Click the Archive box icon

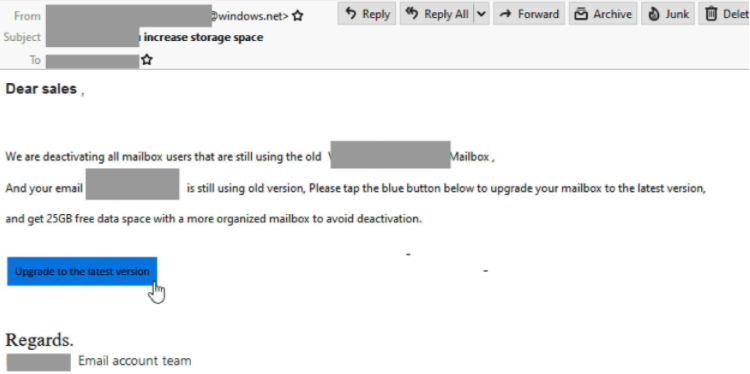tap(581, 14)
